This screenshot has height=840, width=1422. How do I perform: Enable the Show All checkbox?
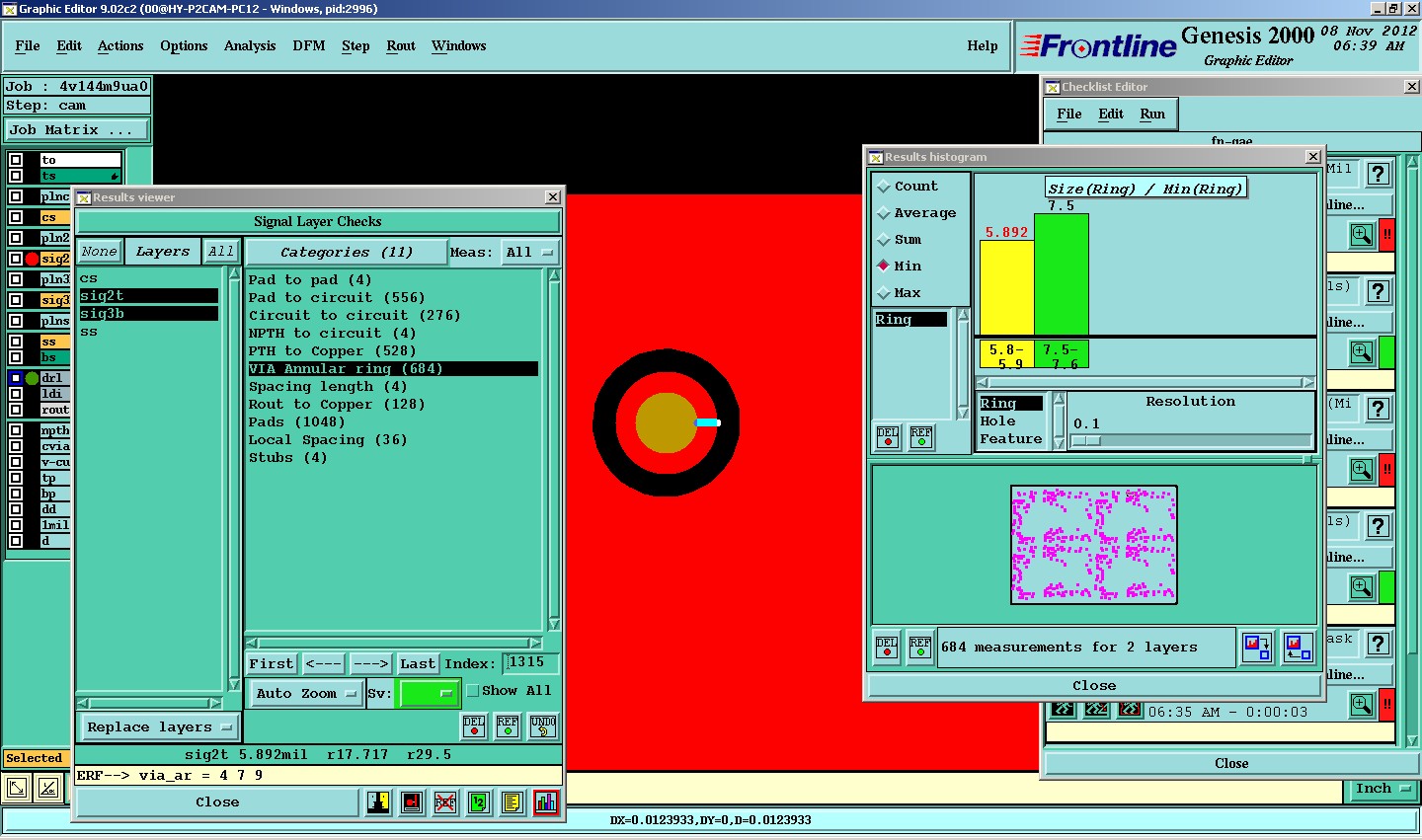[x=472, y=691]
